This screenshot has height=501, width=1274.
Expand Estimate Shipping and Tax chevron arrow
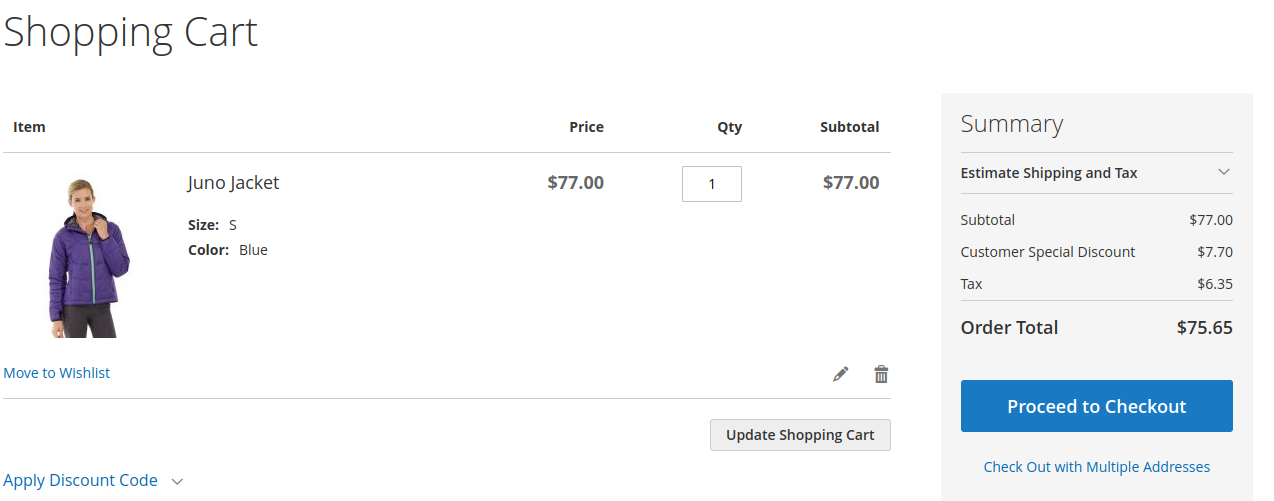click(1223, 172)
